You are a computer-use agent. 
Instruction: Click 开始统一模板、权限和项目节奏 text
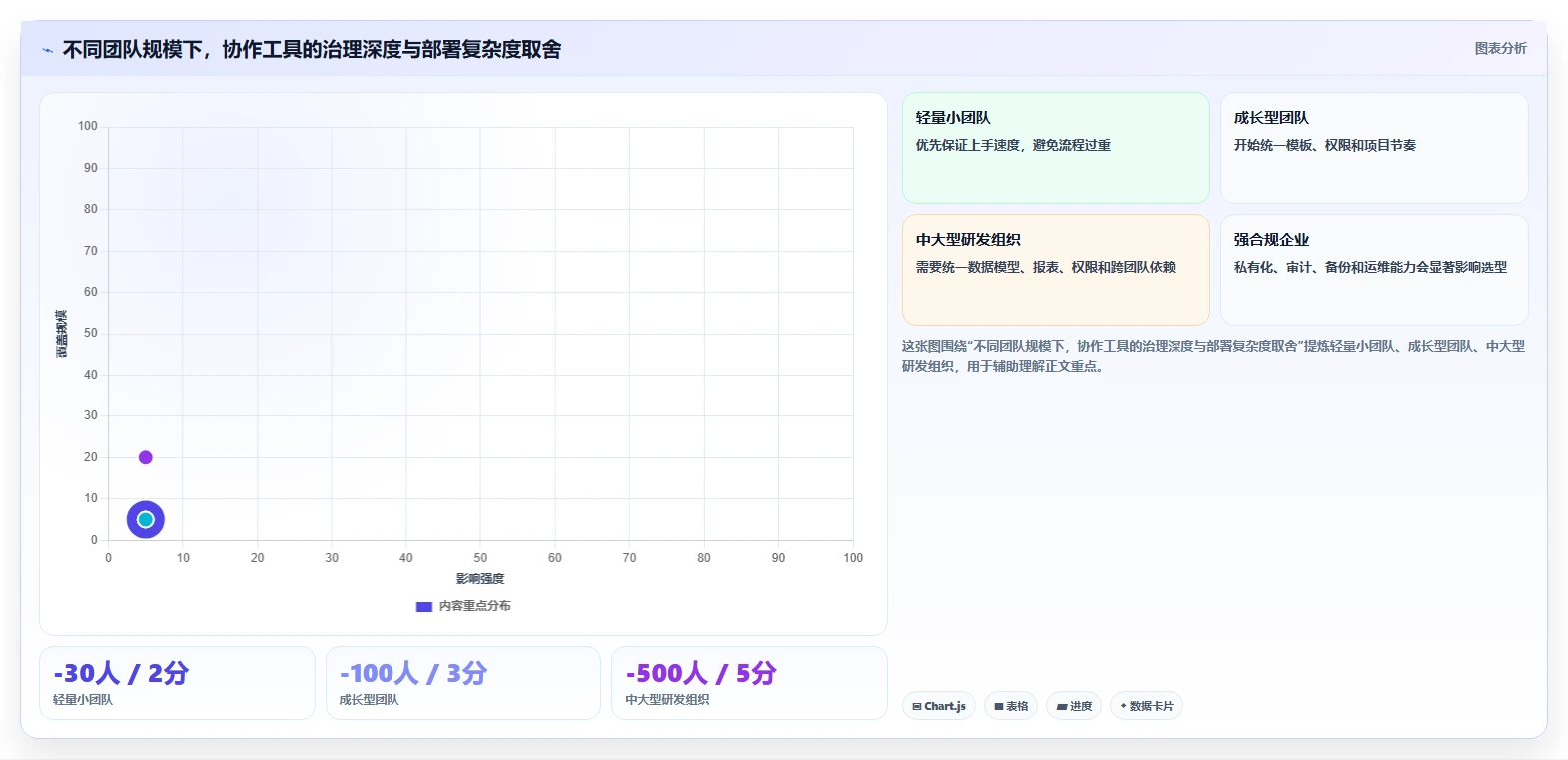point(1324,145)
